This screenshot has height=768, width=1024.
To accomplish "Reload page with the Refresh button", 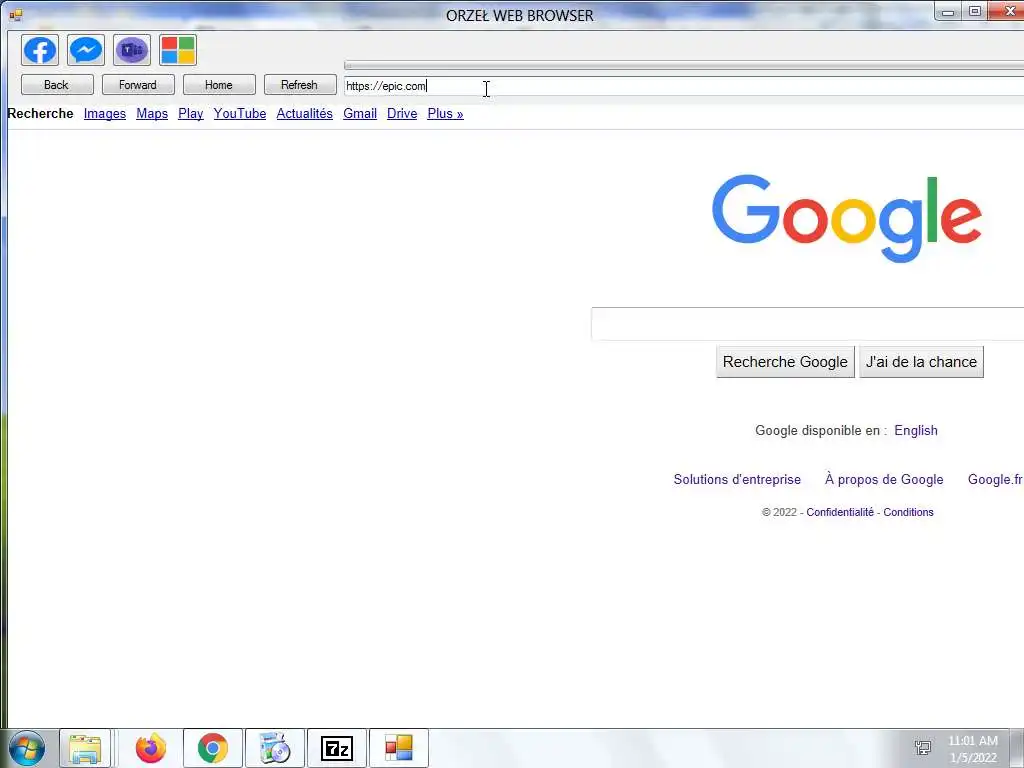I will (x=300, y=85).
